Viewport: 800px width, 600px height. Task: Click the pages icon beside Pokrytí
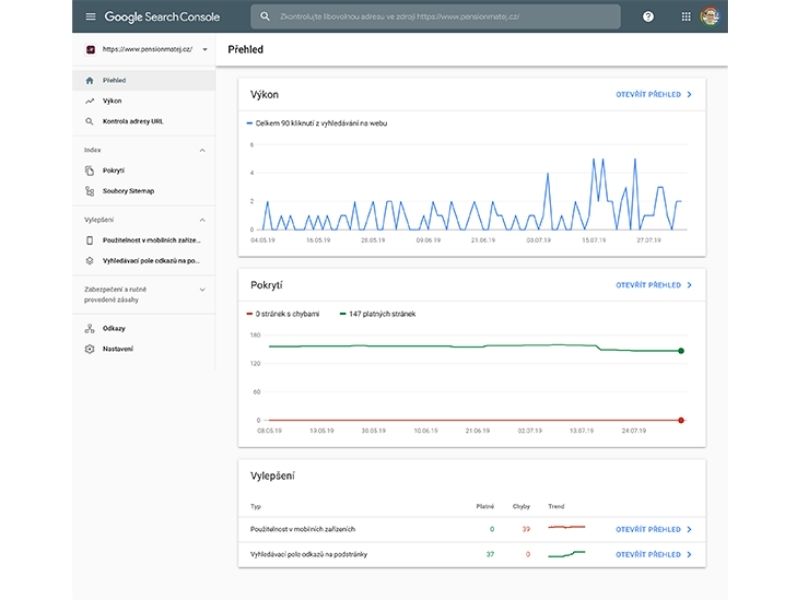(x=90, y=170)
